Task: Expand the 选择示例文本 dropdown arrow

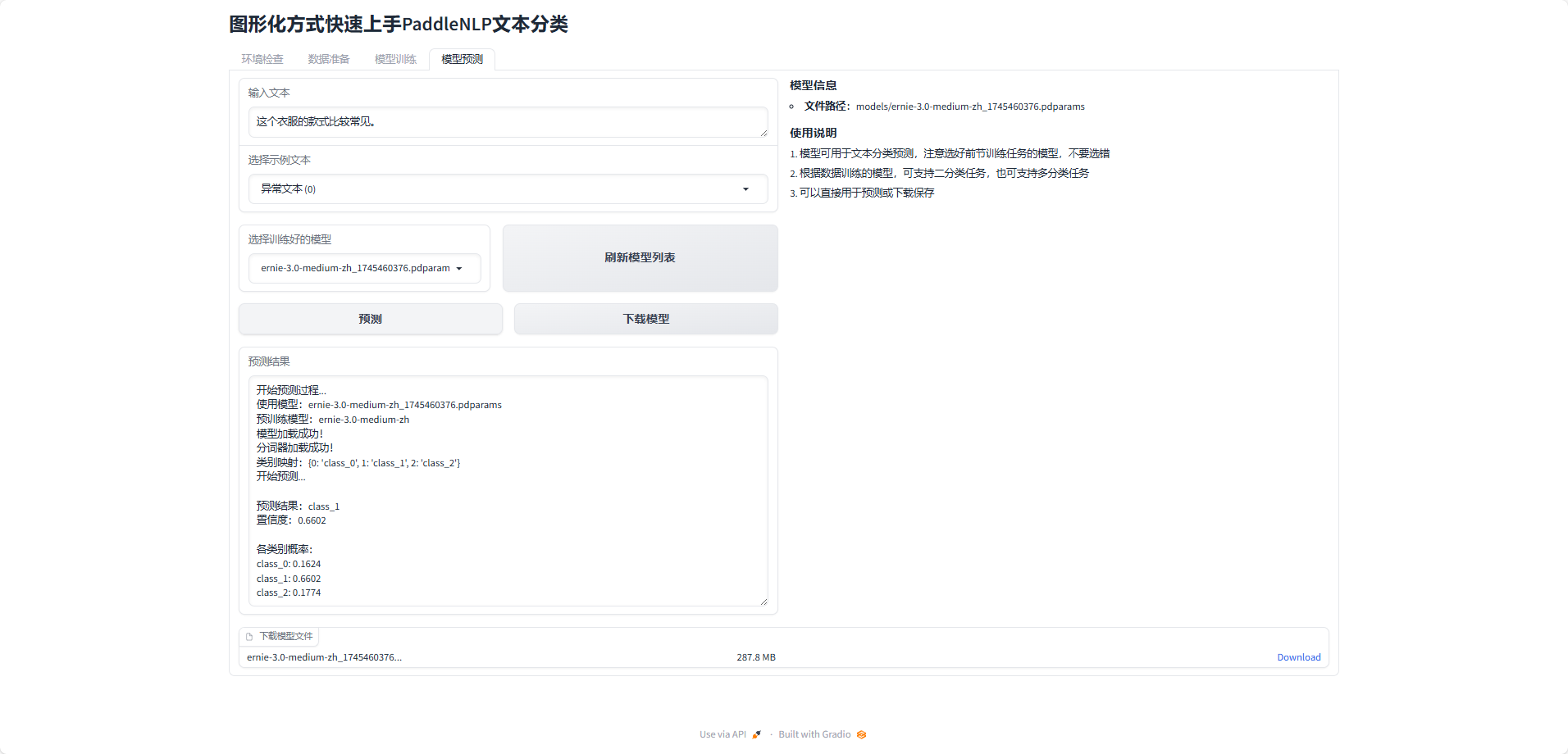Action: coord(745,189)
